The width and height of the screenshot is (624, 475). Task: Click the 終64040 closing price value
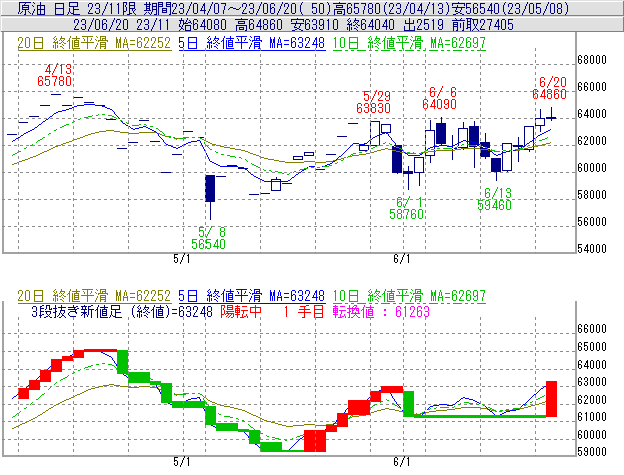pyautogui.click(x=370, y=25)
